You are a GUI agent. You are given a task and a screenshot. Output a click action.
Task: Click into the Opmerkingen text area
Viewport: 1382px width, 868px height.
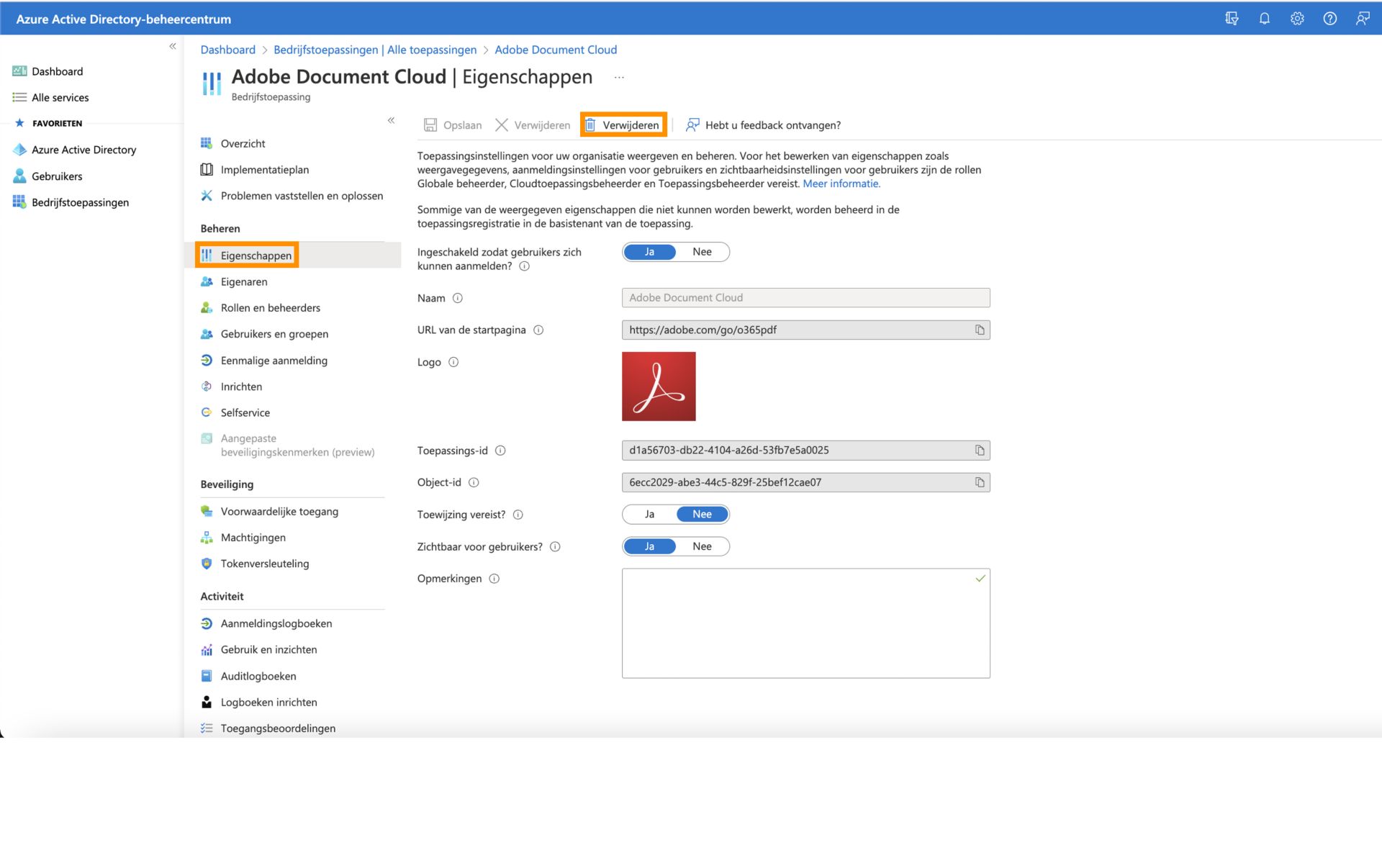[805, 623]
